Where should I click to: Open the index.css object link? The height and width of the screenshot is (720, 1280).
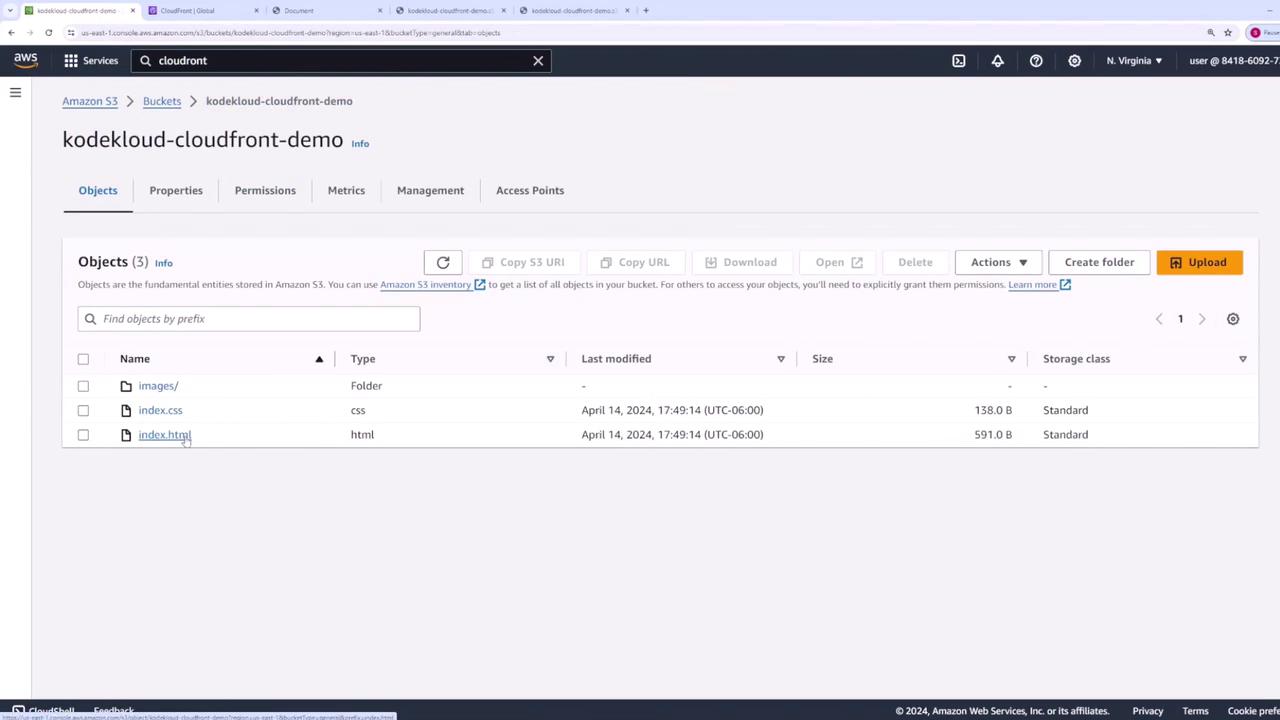[160, 410]
